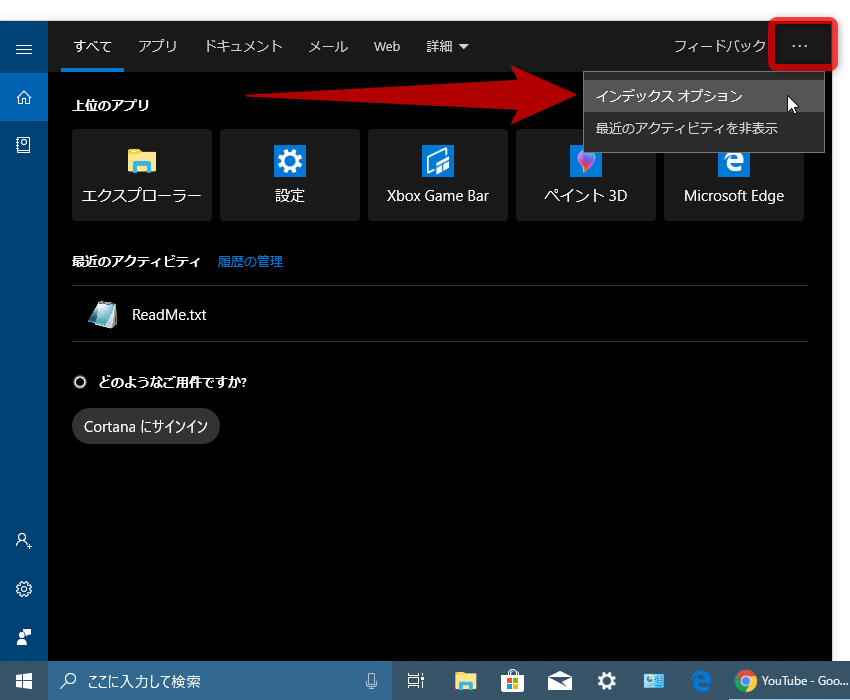Click the sidebar feedback person icon
The height and width of the screenshot is (700, 850).
coord(24,637)
